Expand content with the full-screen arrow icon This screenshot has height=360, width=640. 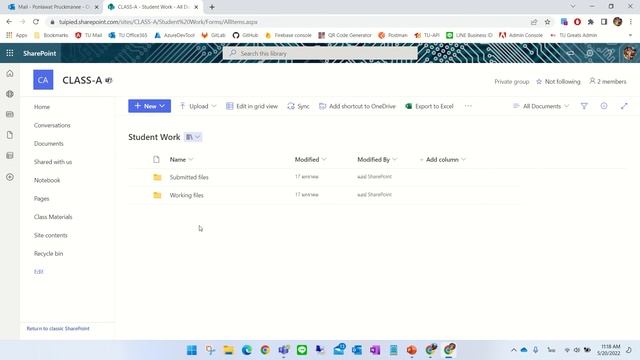624,106
